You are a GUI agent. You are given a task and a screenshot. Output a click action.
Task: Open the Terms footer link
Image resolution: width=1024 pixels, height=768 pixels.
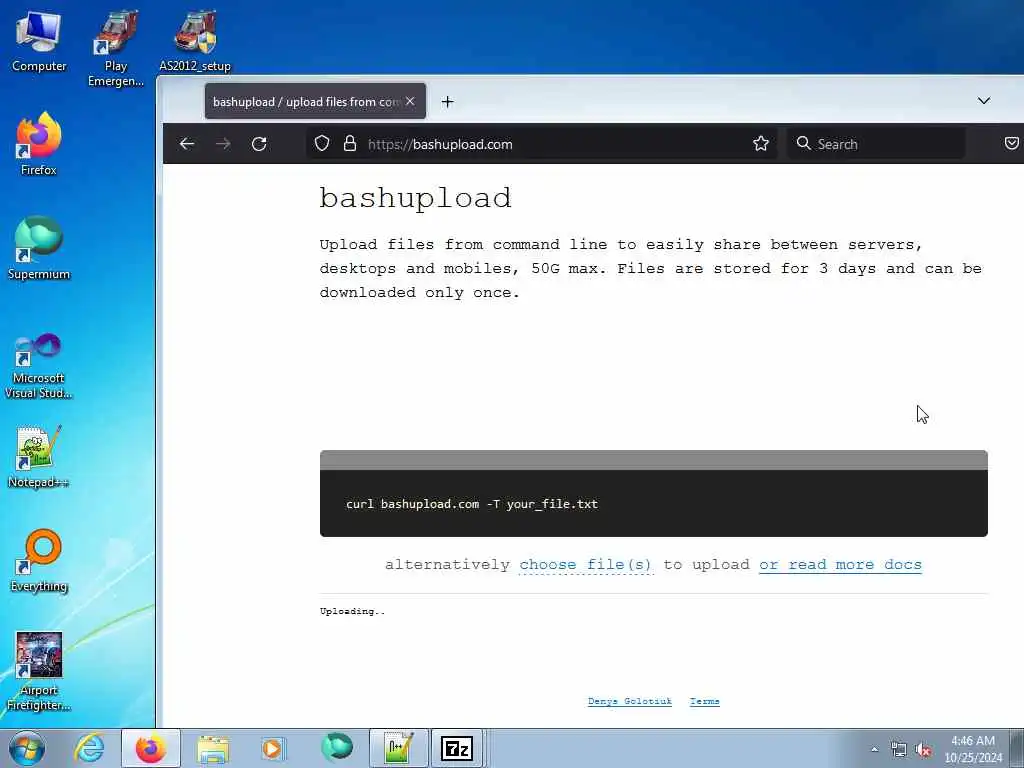click(x=705, y=701)
